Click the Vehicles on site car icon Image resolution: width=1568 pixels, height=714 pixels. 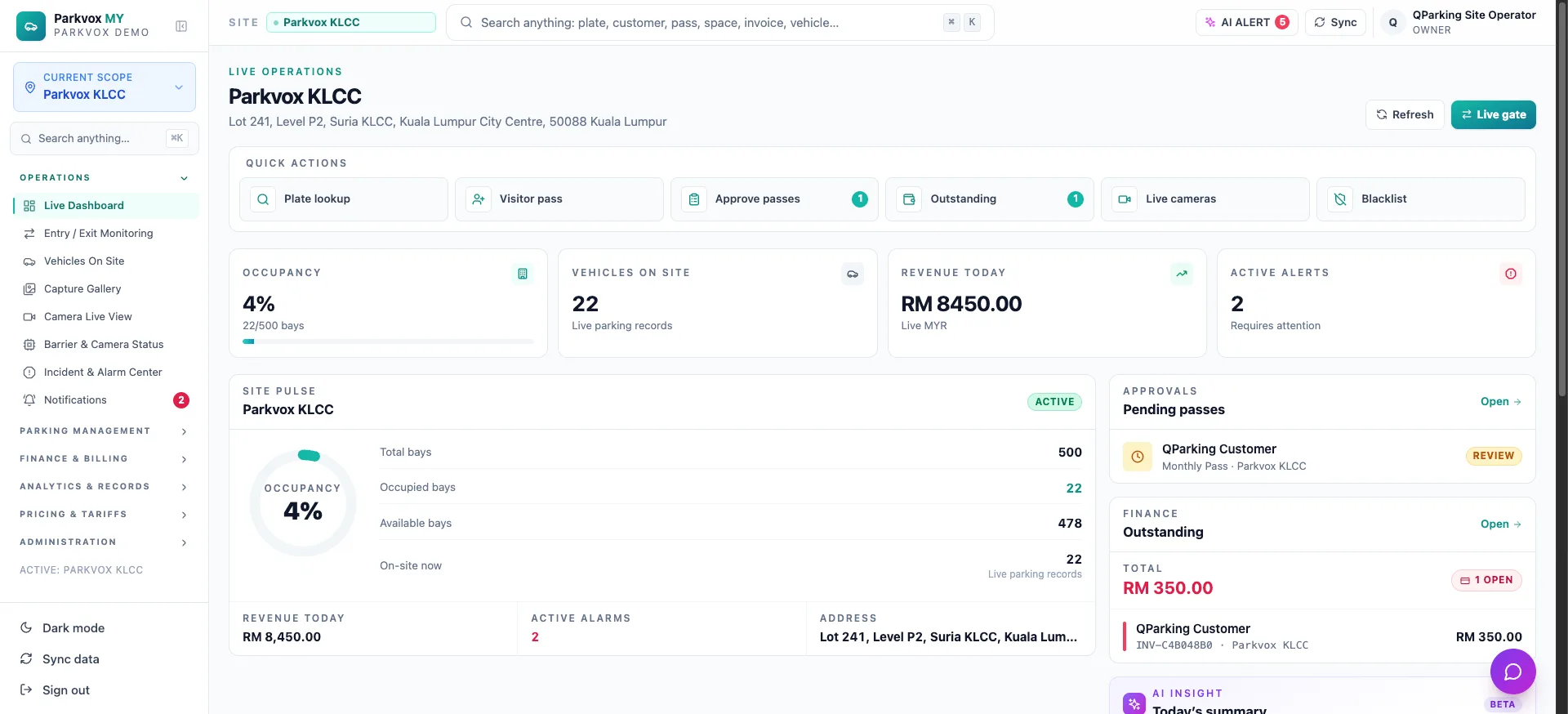point(853,274)
